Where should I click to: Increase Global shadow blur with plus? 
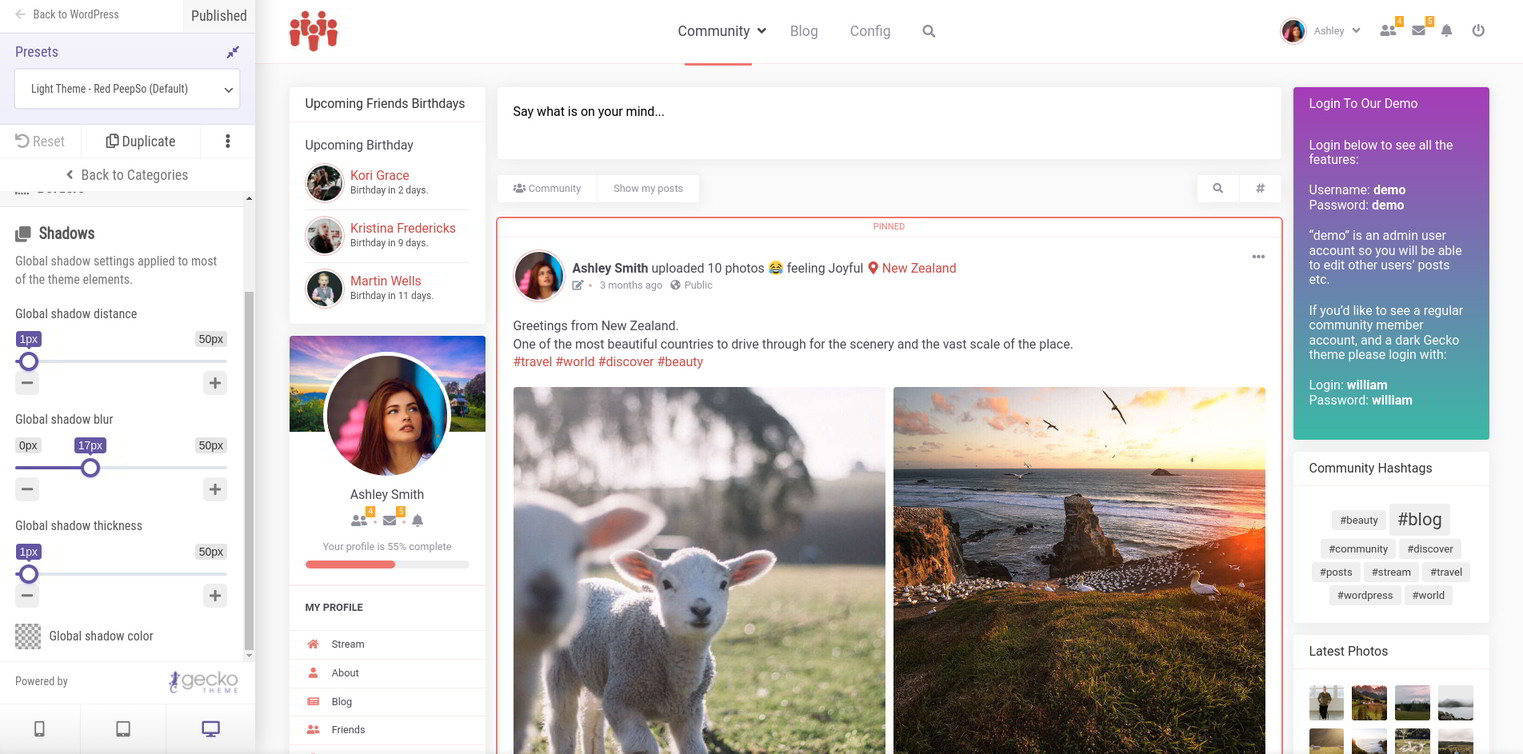[x=214, y=489]
